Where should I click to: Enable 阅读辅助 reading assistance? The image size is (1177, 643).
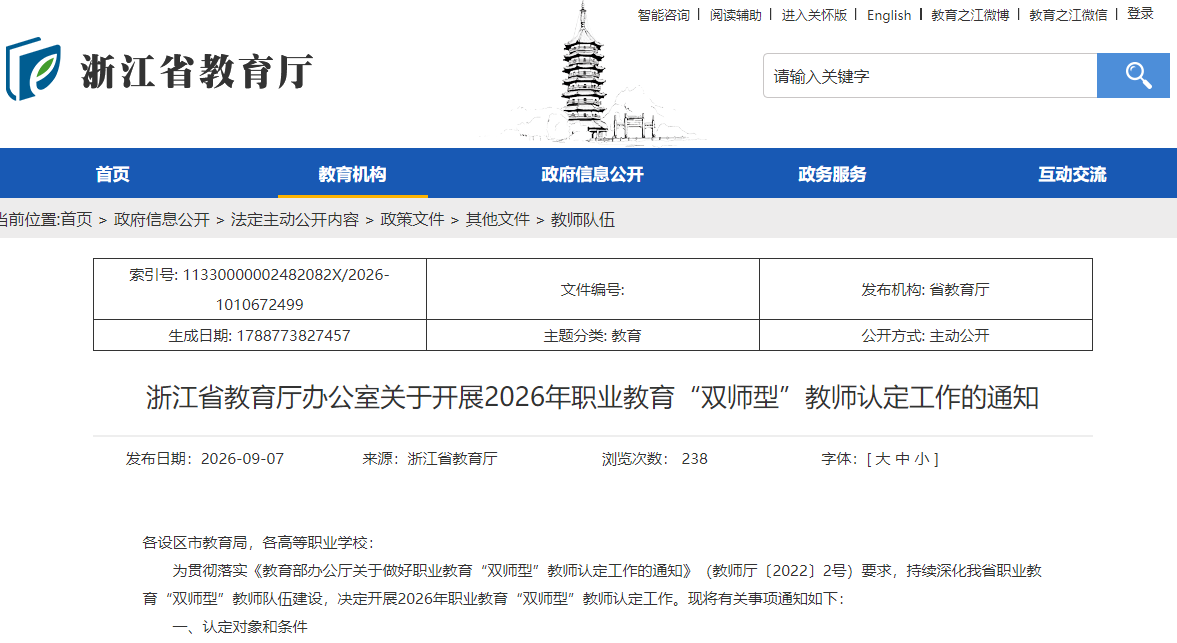tap(736, 15)
